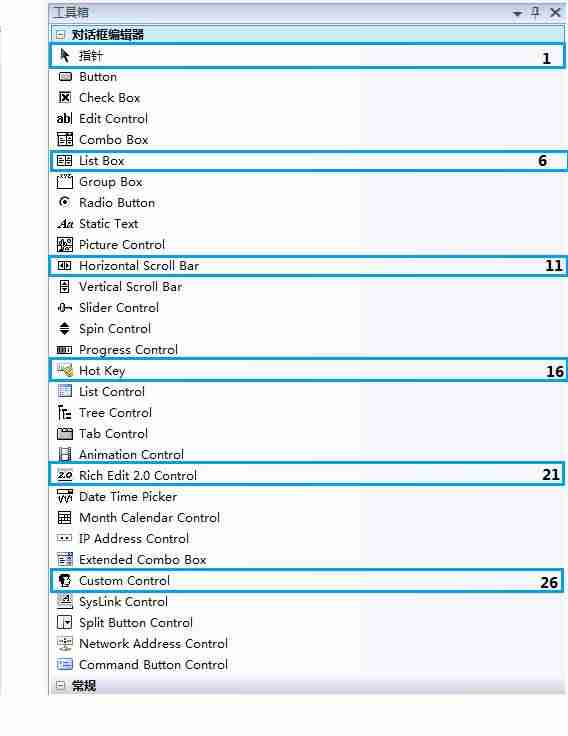Pick the Button control icon
The width and height of the screenshot is (568, 736).
point(65,77)
